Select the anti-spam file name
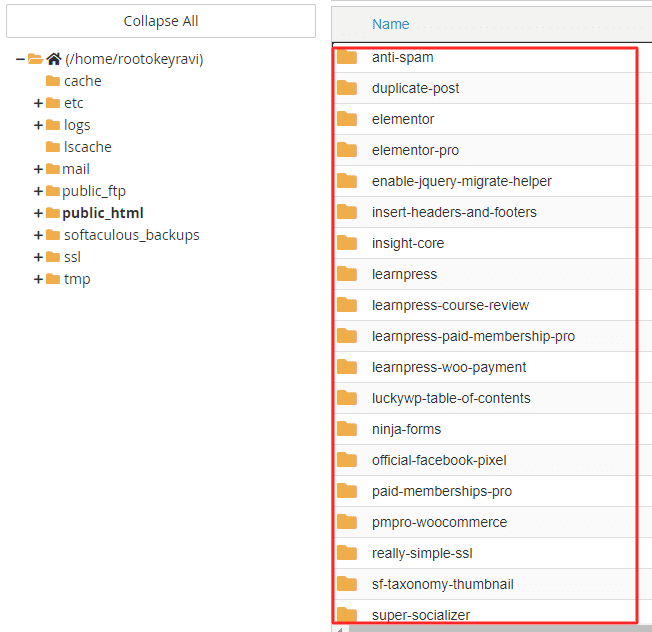 click(x=403, y=57)
